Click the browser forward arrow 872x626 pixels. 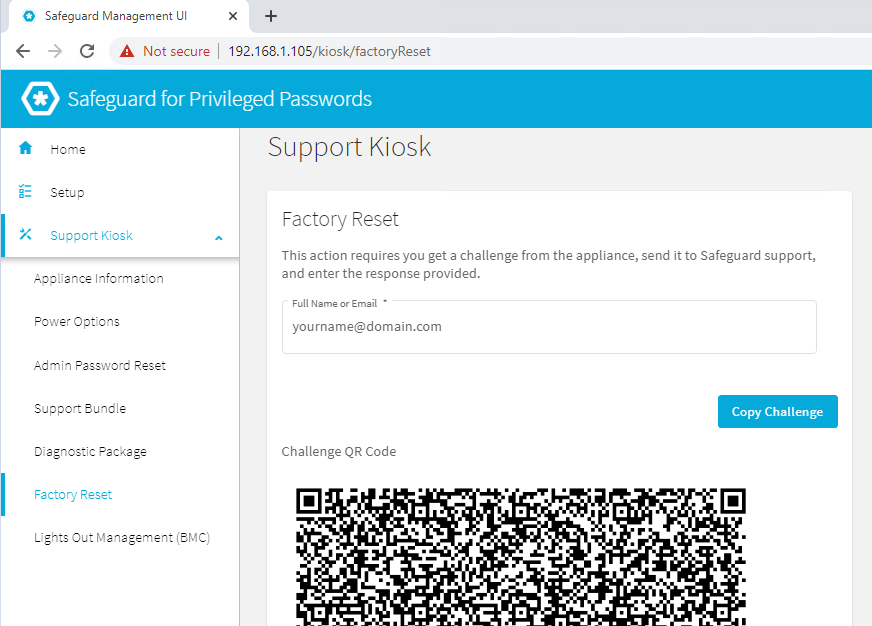click(55, 51)
